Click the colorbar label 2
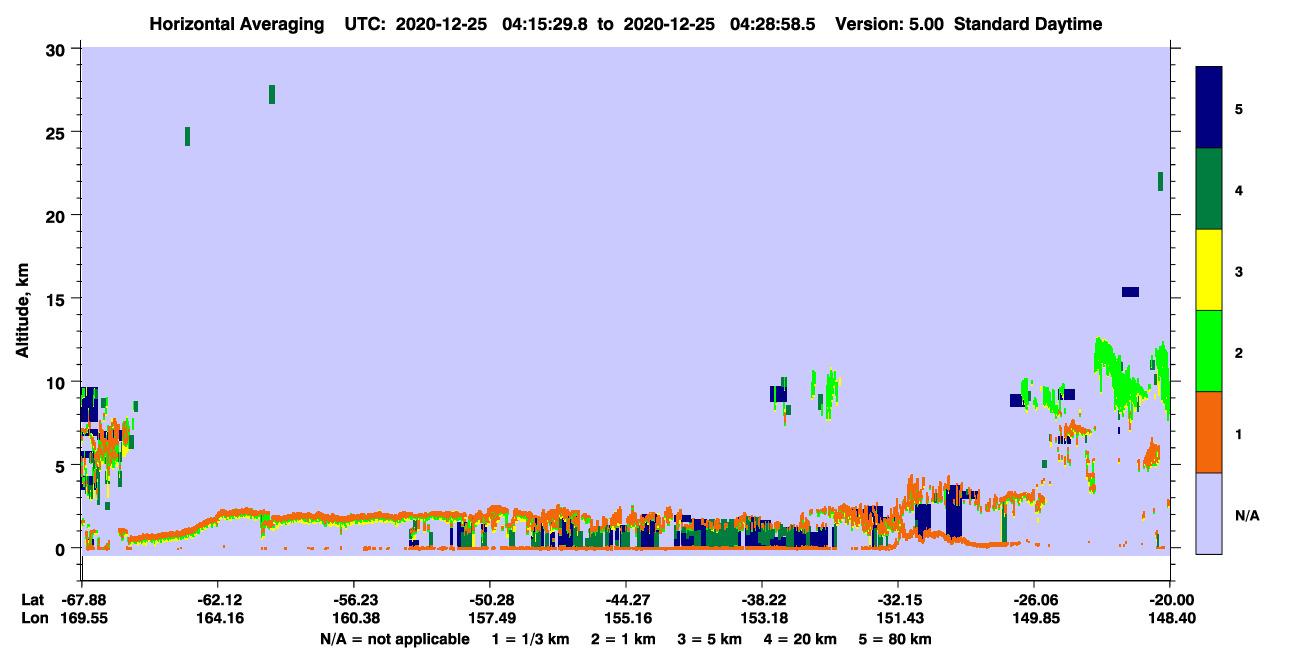 tap(1239, 352)
